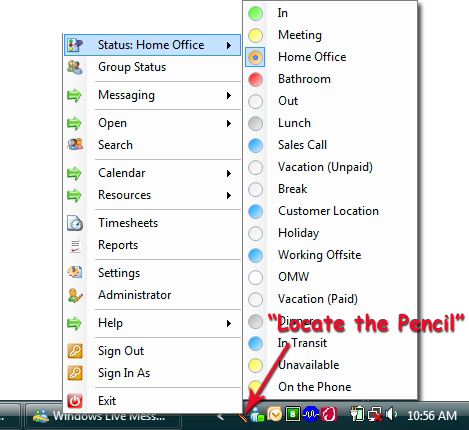Set status to Vacation (Unpaid)
Viewport: 469px width, 430px height.
(x=330, y=167)
